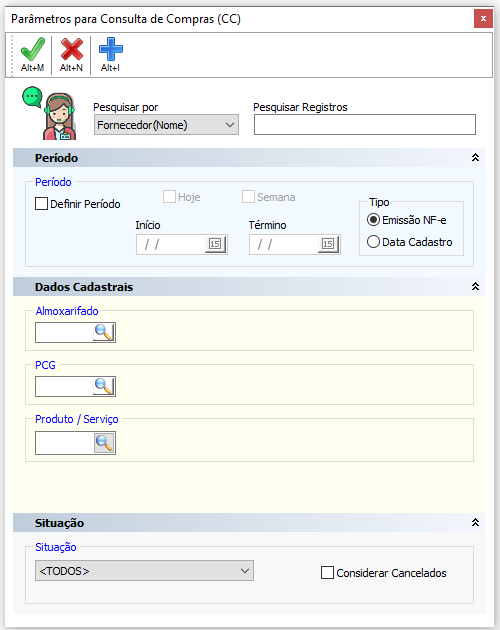Click the blue plus Alt+I icon
Viewport: 500px width, 630px height.
(111, 55)
